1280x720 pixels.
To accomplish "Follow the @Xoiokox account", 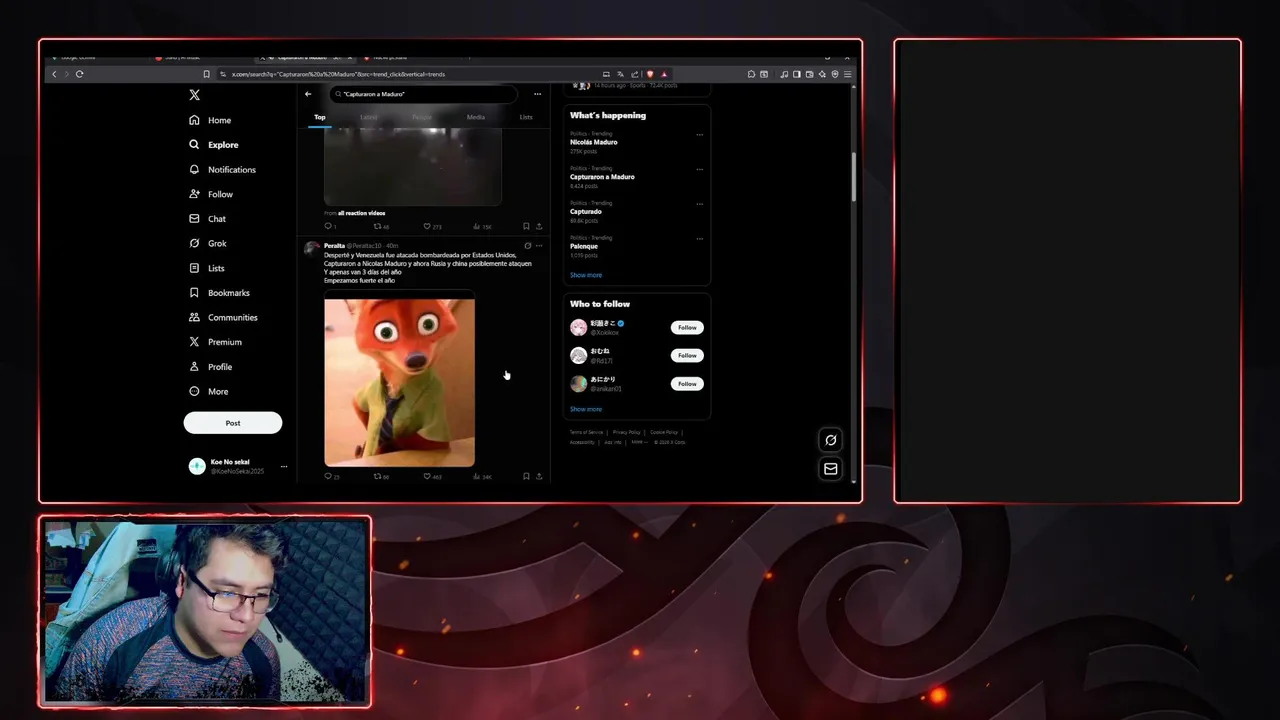I will click(687, 328).
